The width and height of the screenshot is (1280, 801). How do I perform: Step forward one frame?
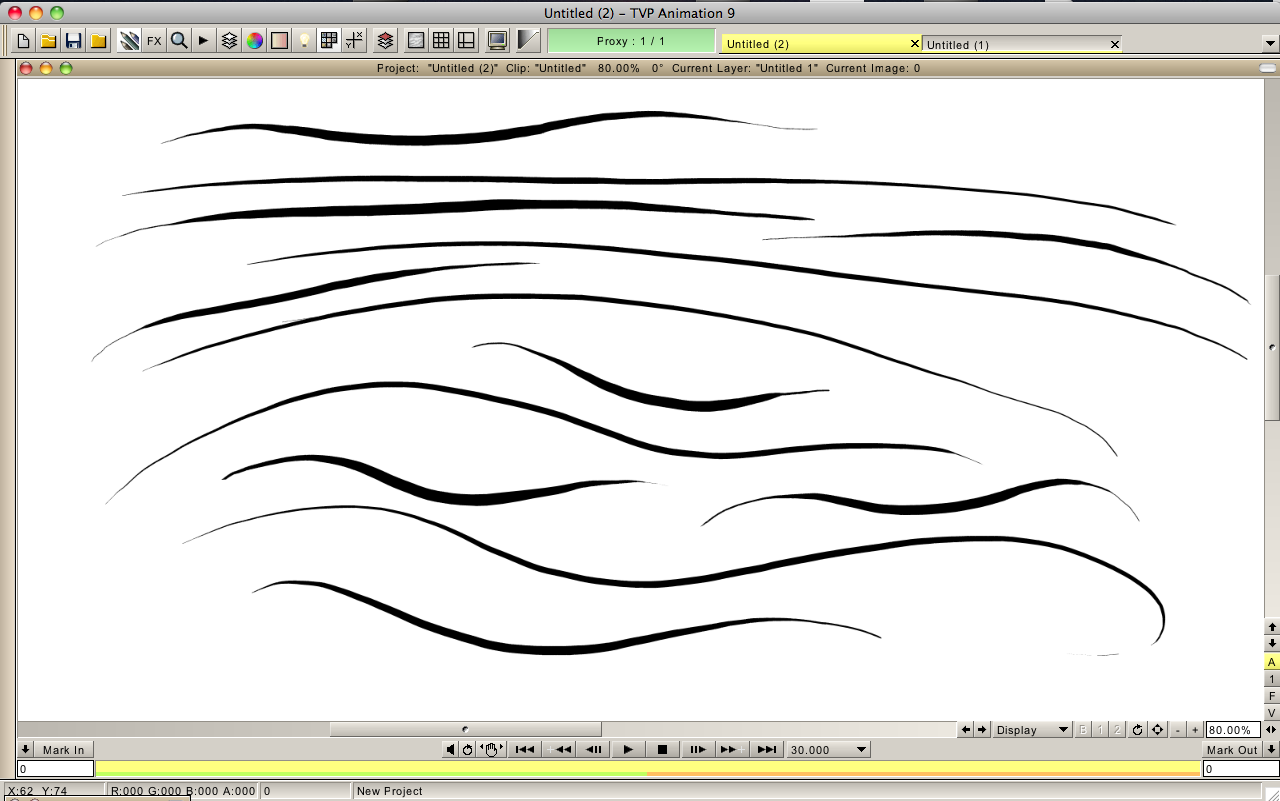[697, 750]
